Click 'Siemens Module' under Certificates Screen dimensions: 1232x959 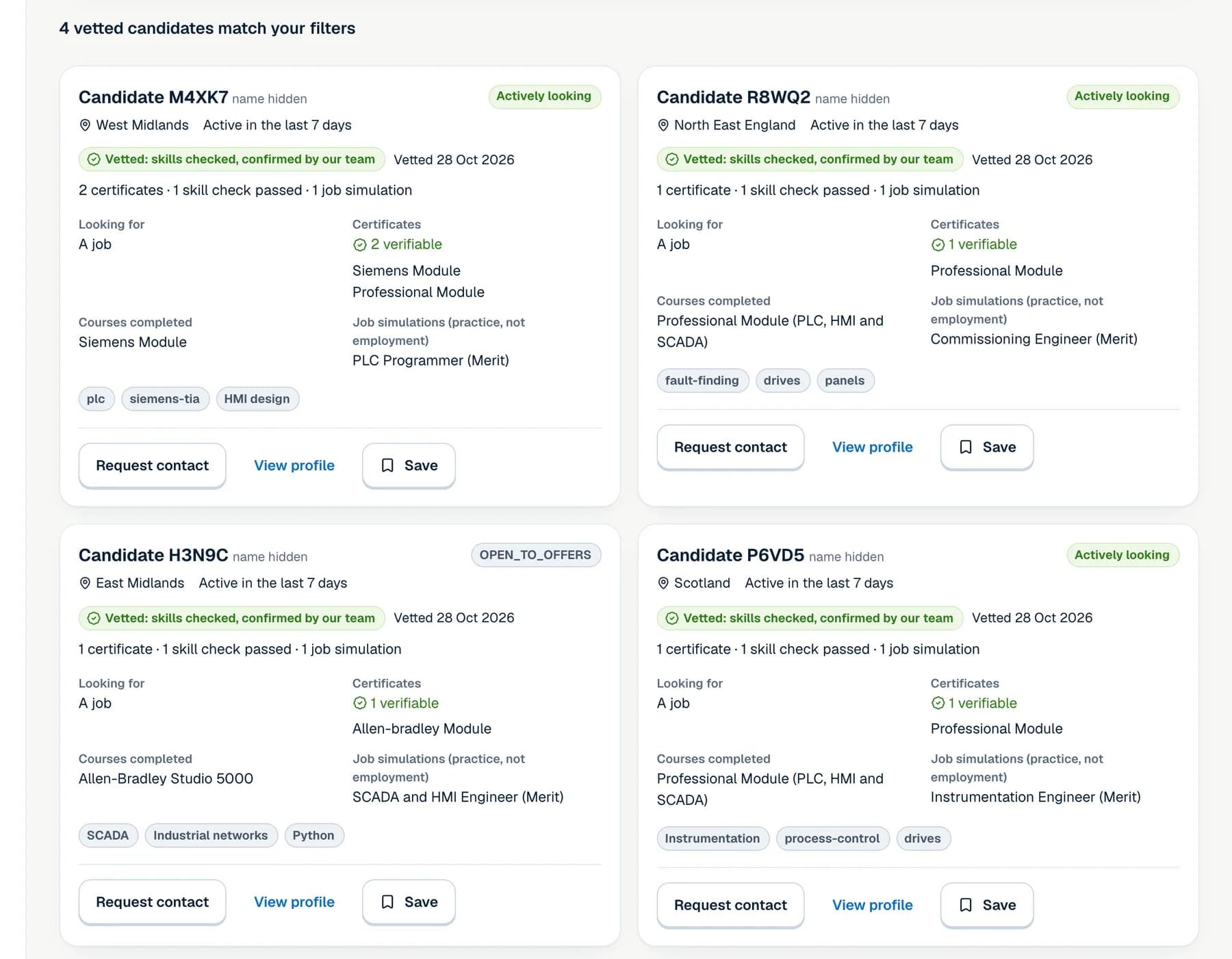coord(407,271)
